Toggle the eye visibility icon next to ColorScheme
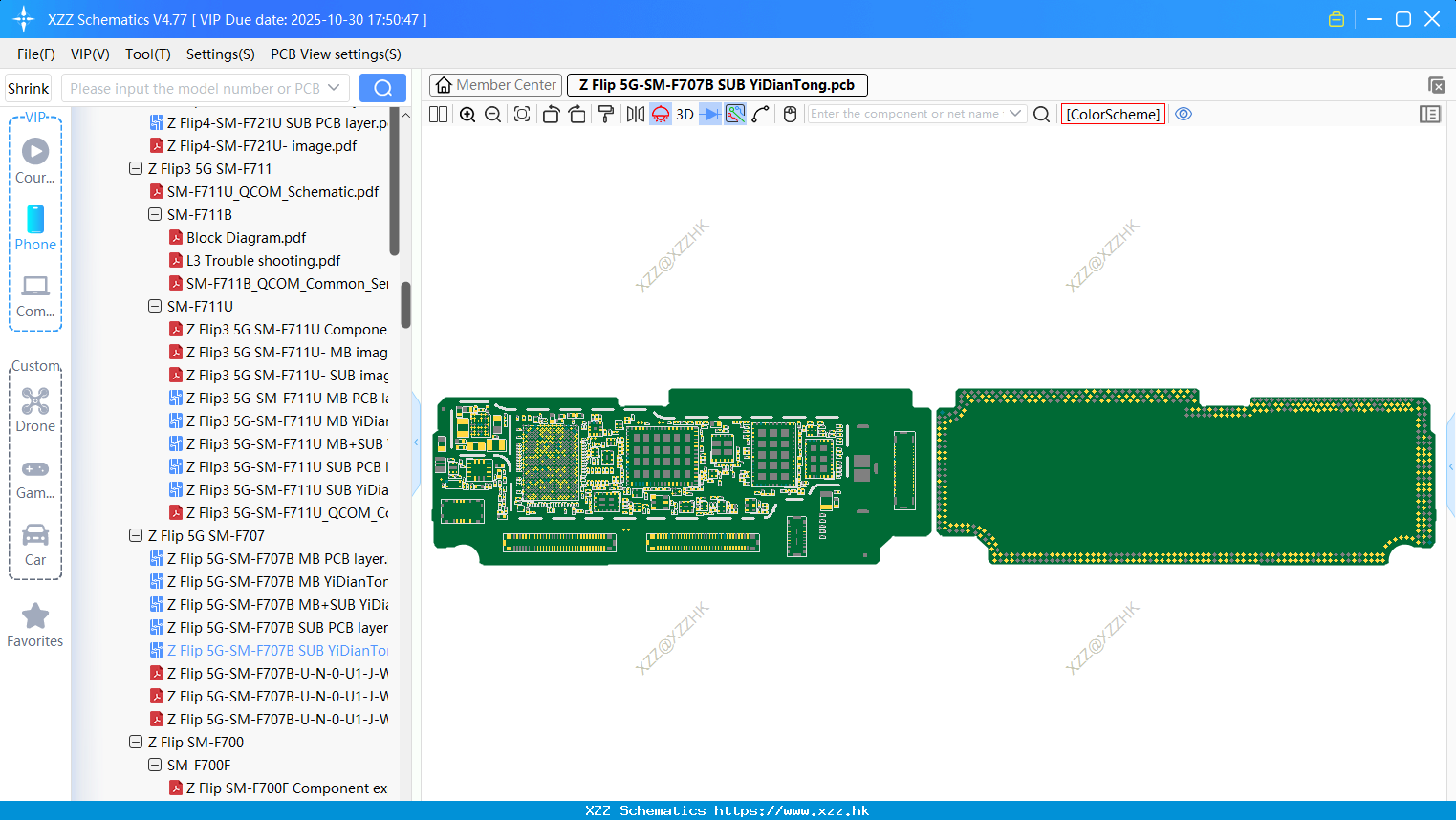 [x=1184, y=114]
